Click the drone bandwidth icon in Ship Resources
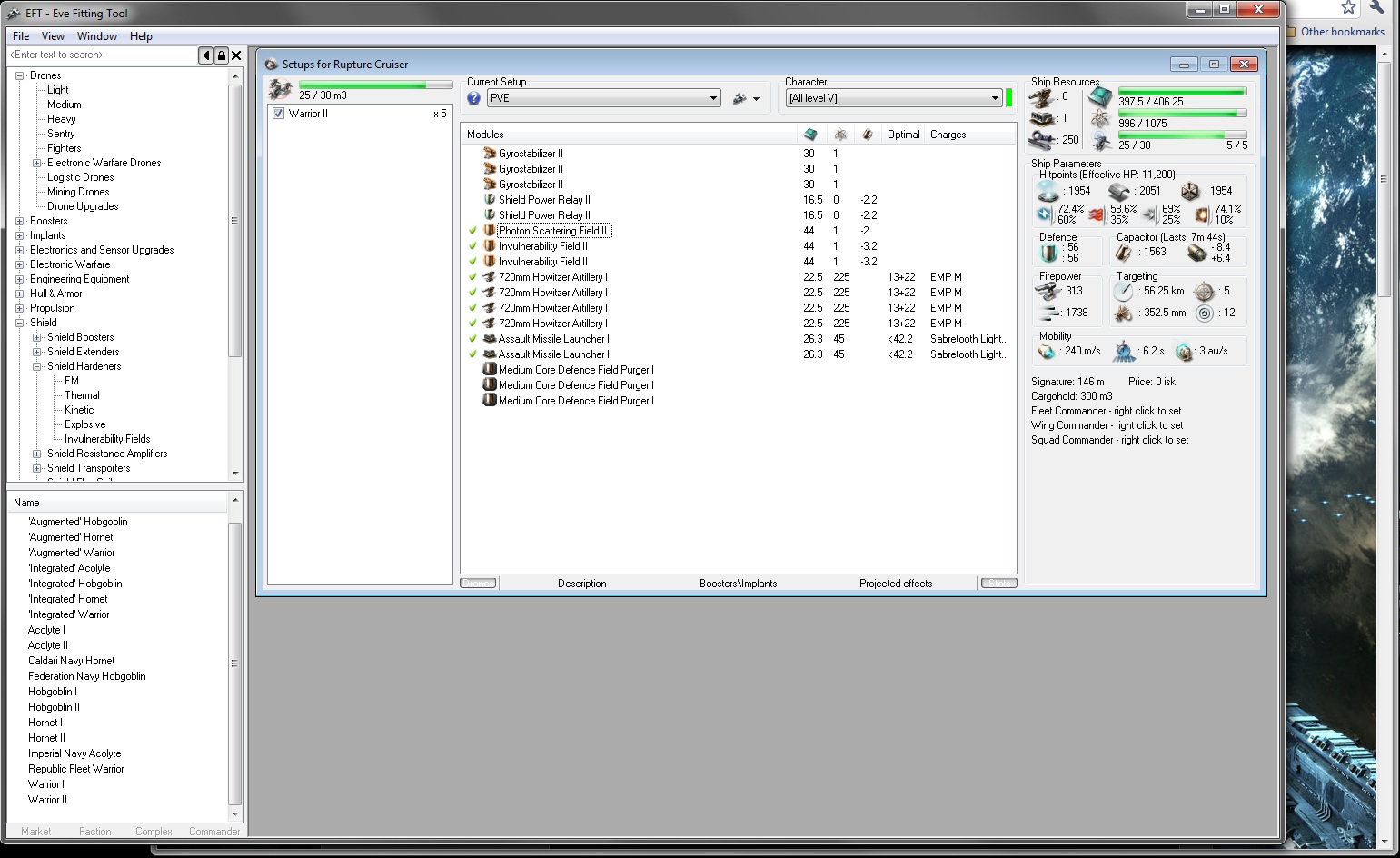 (x=1100, y=141)
